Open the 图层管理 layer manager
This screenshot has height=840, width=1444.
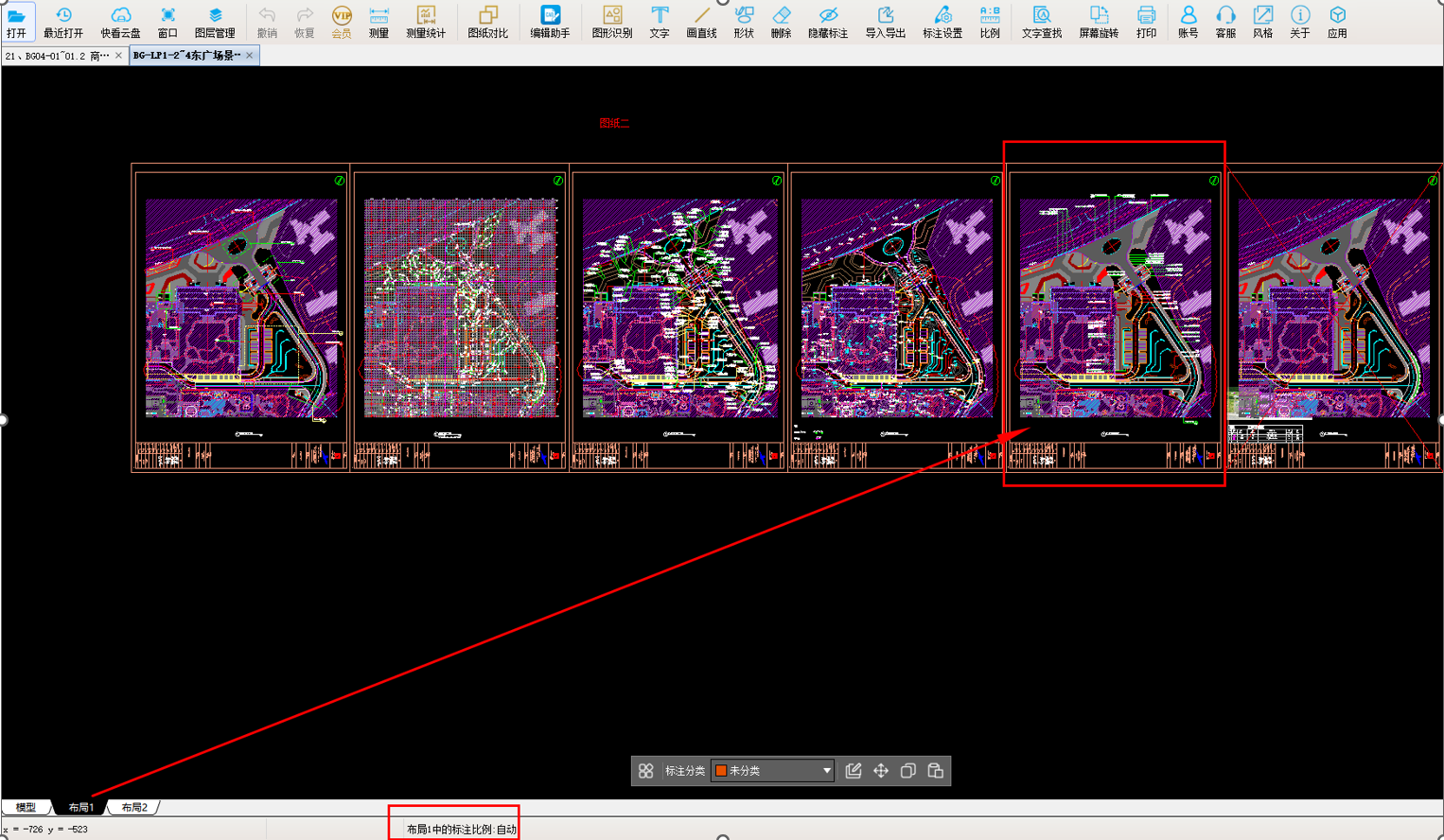pyautogui.click(x=215, y=22)
